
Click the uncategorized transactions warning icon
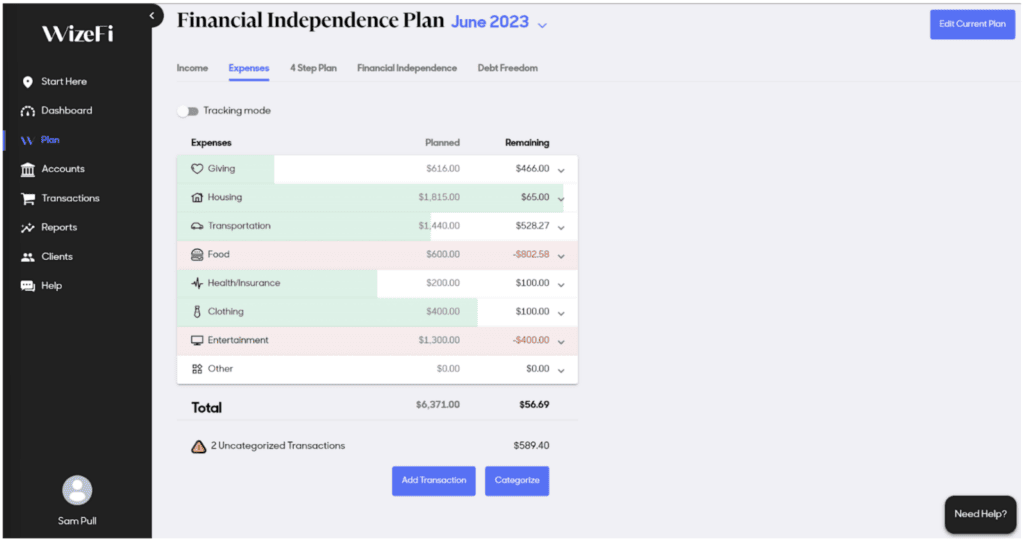click(198, 446)
